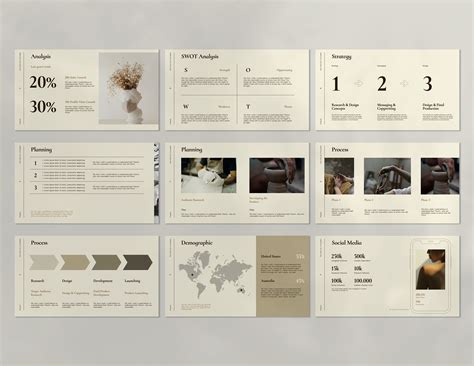Image resolution: width=474 pixels, height=366 pixels.
Task: Click the Research & Design Concepts label
Action: [x=345, y=107]
